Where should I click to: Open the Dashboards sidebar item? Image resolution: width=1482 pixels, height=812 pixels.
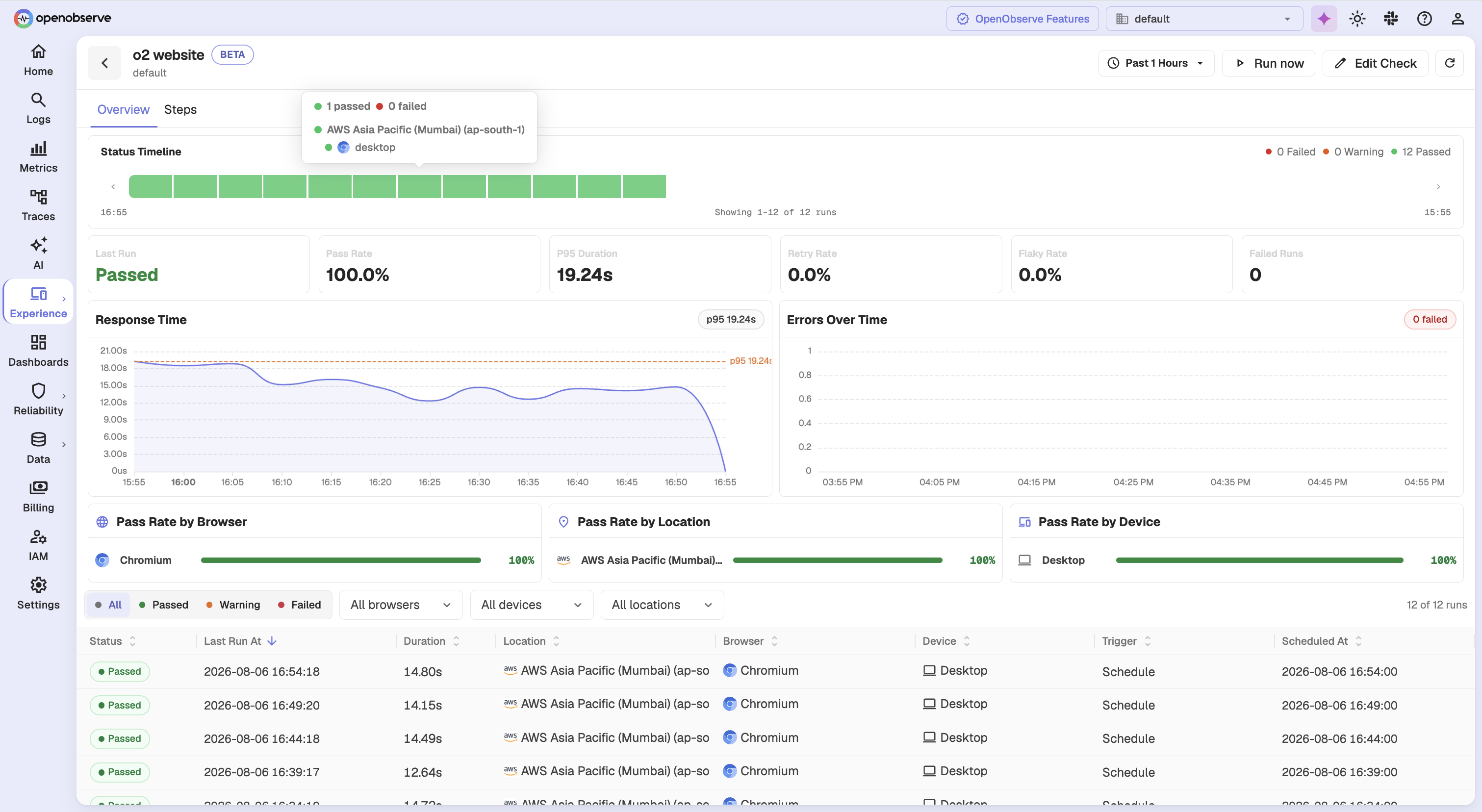coord(38,351)
